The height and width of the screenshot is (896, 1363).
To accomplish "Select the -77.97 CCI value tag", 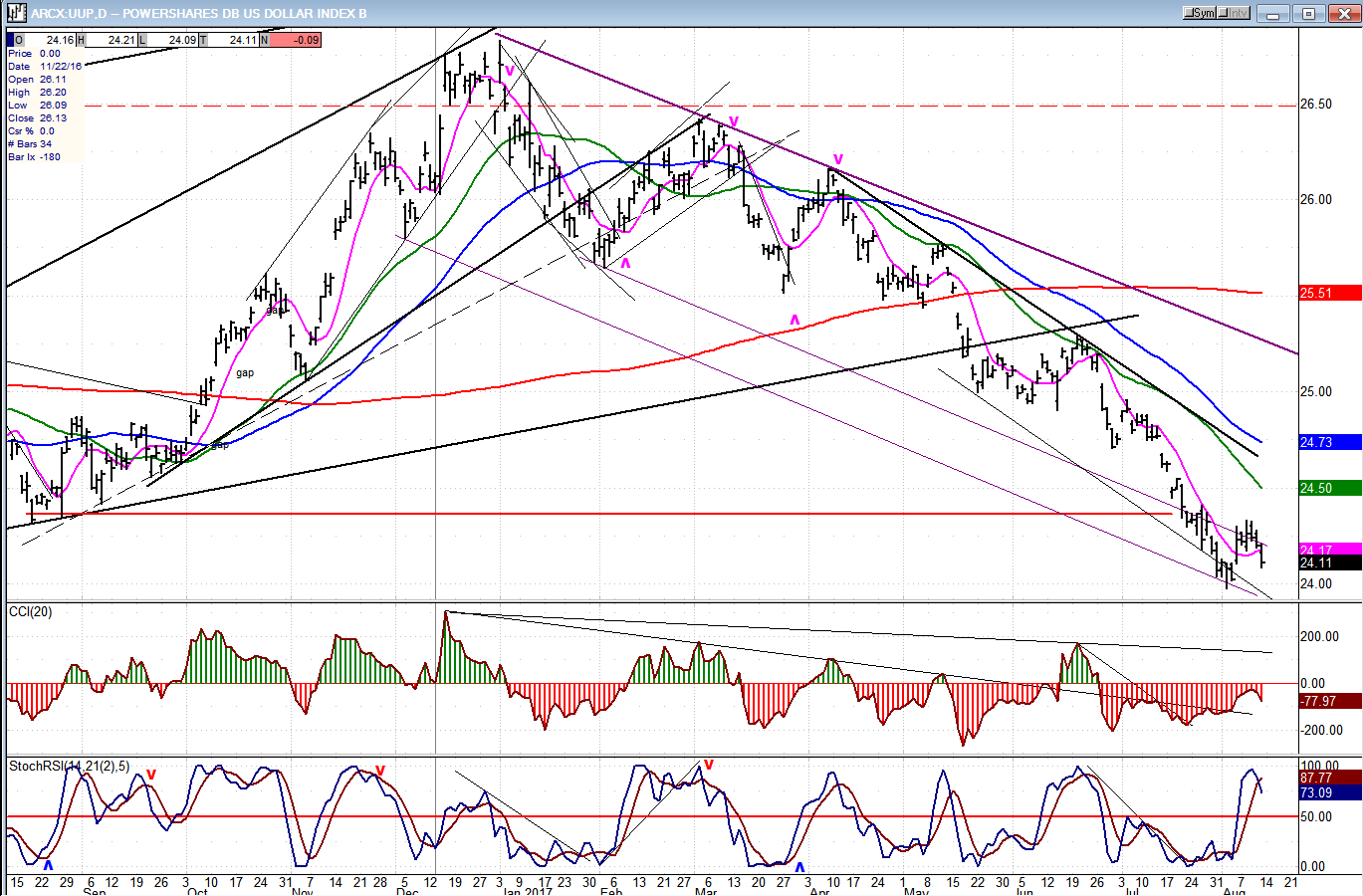I will coord(1329,701).
